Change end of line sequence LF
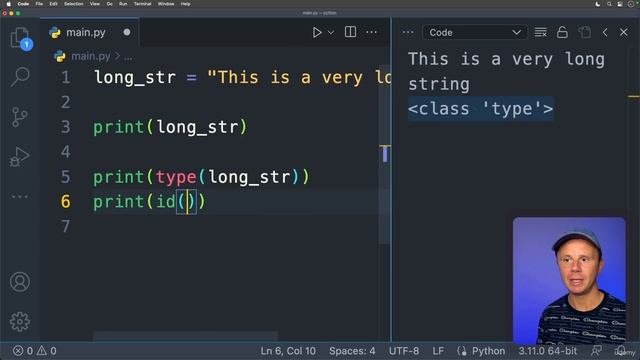This screenshot has width=640, height=360. coord(438,351)
